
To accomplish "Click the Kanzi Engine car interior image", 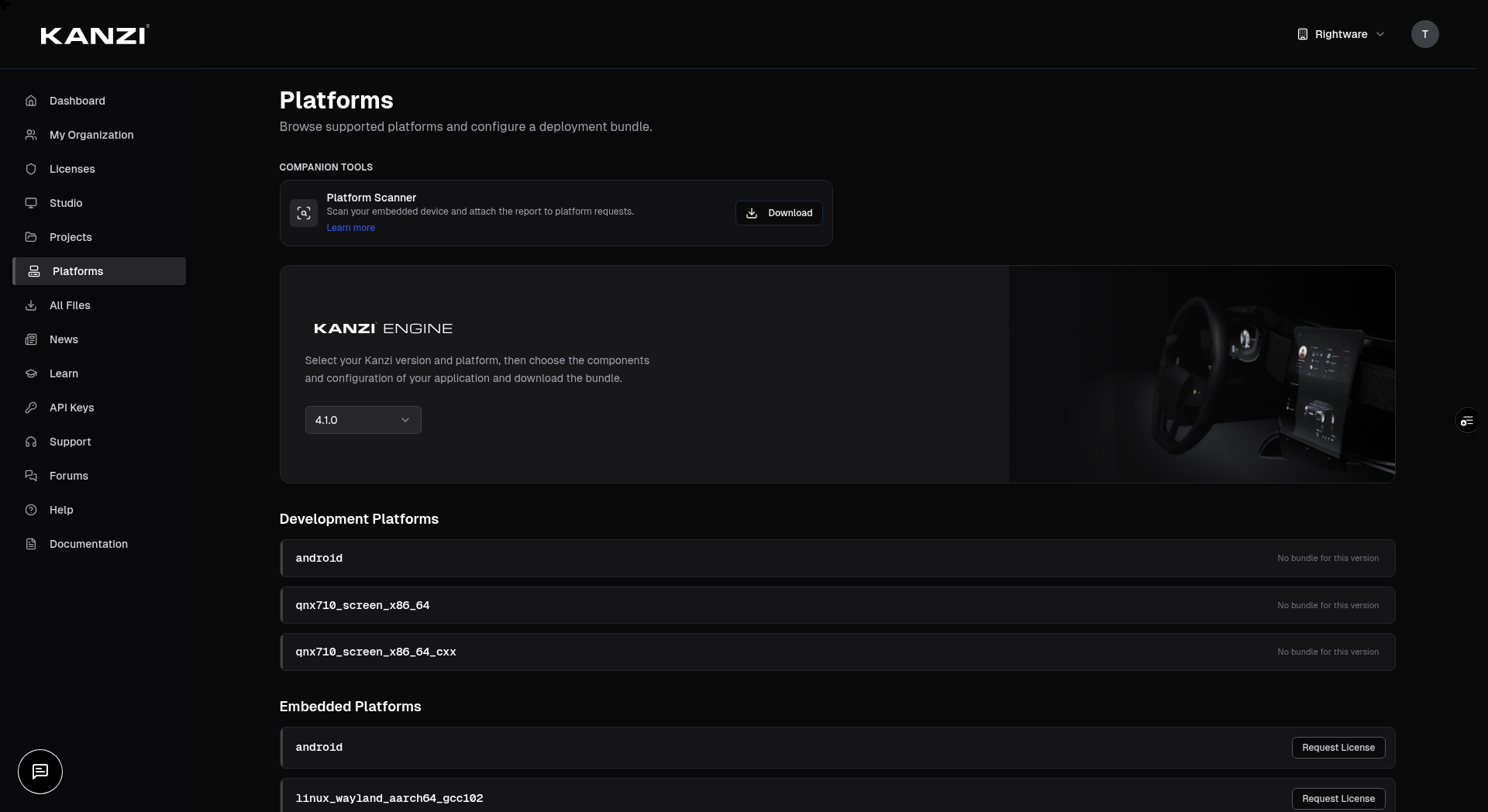I will click(1202, 374).
